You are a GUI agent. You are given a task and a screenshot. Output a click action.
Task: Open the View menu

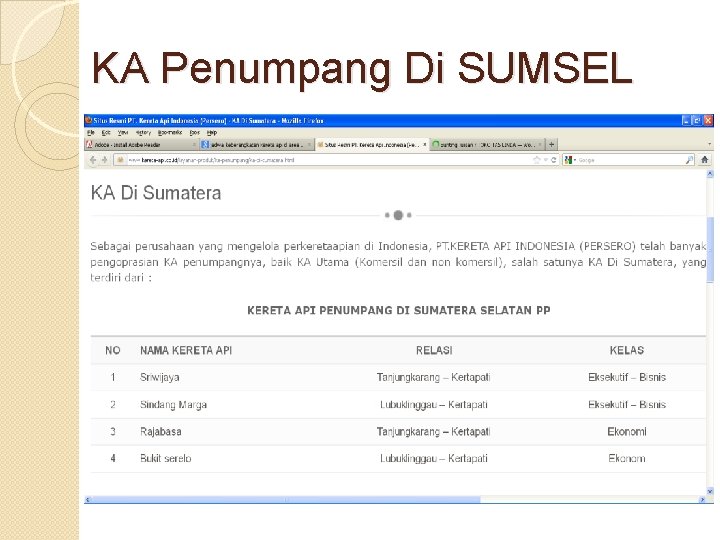pyautogui.click(x=123, y=132)
